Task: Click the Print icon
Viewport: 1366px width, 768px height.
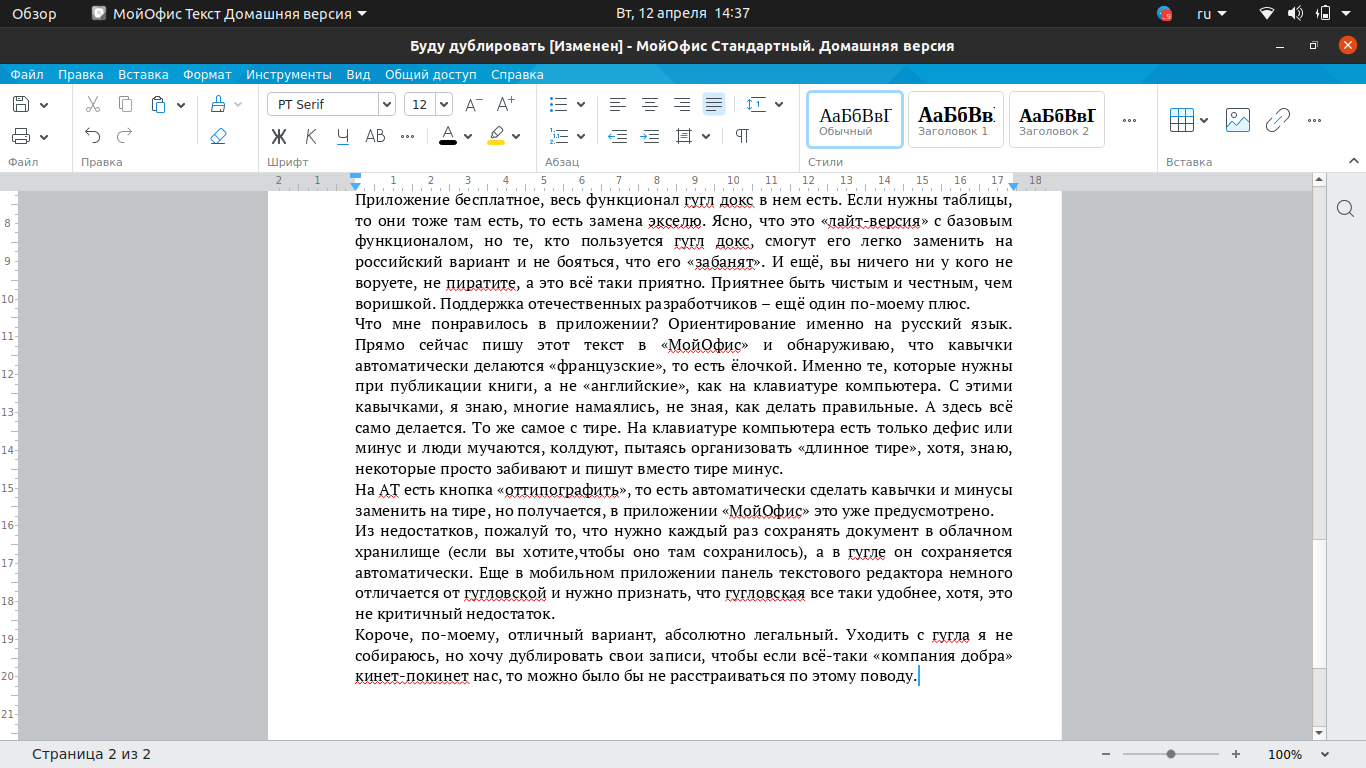Action: (x=21, y=136)
